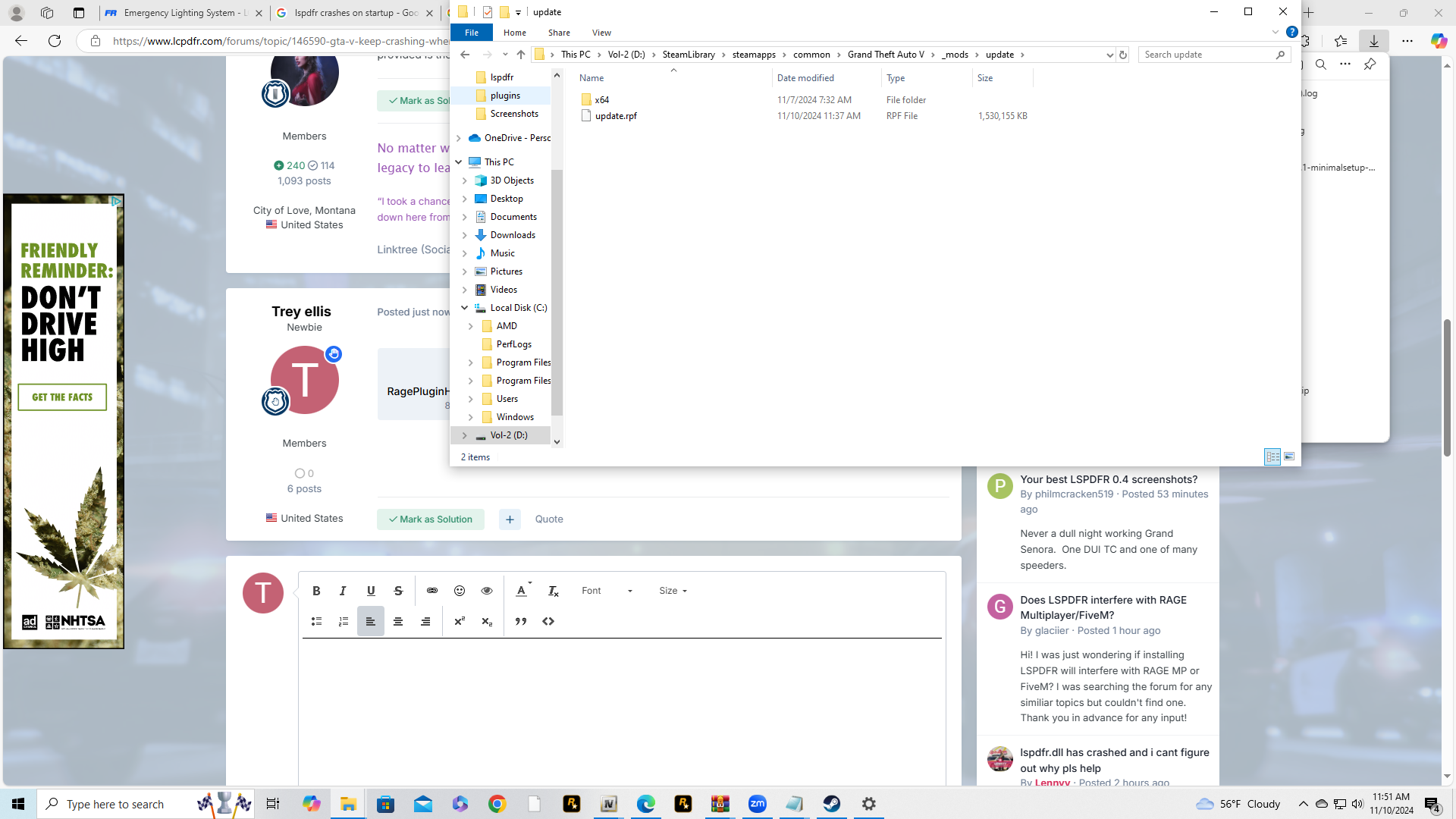
Task: Click the insert link icon
Action: [x=432, y=591]
